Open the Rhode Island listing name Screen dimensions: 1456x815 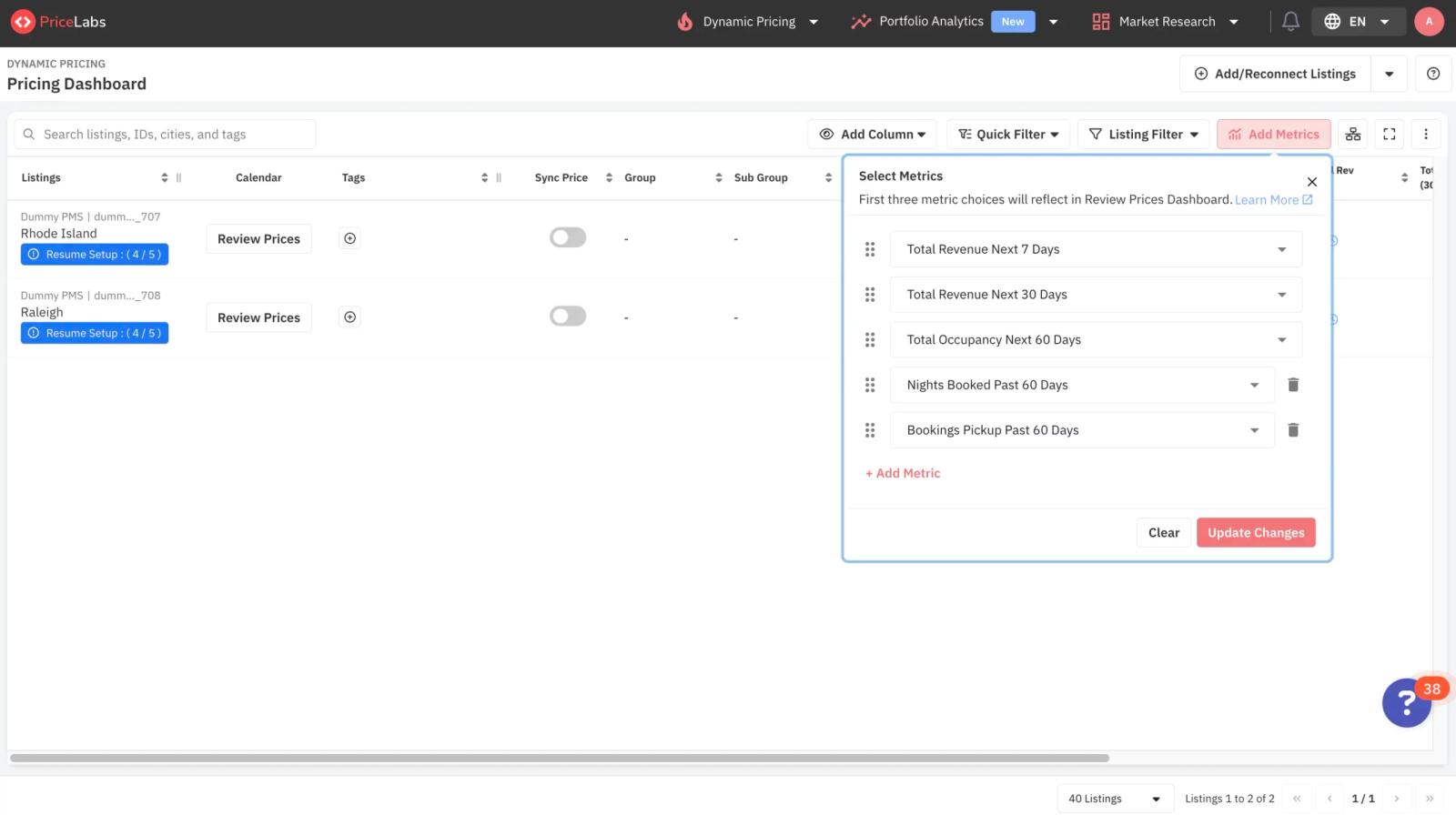[x=59, y=234]
